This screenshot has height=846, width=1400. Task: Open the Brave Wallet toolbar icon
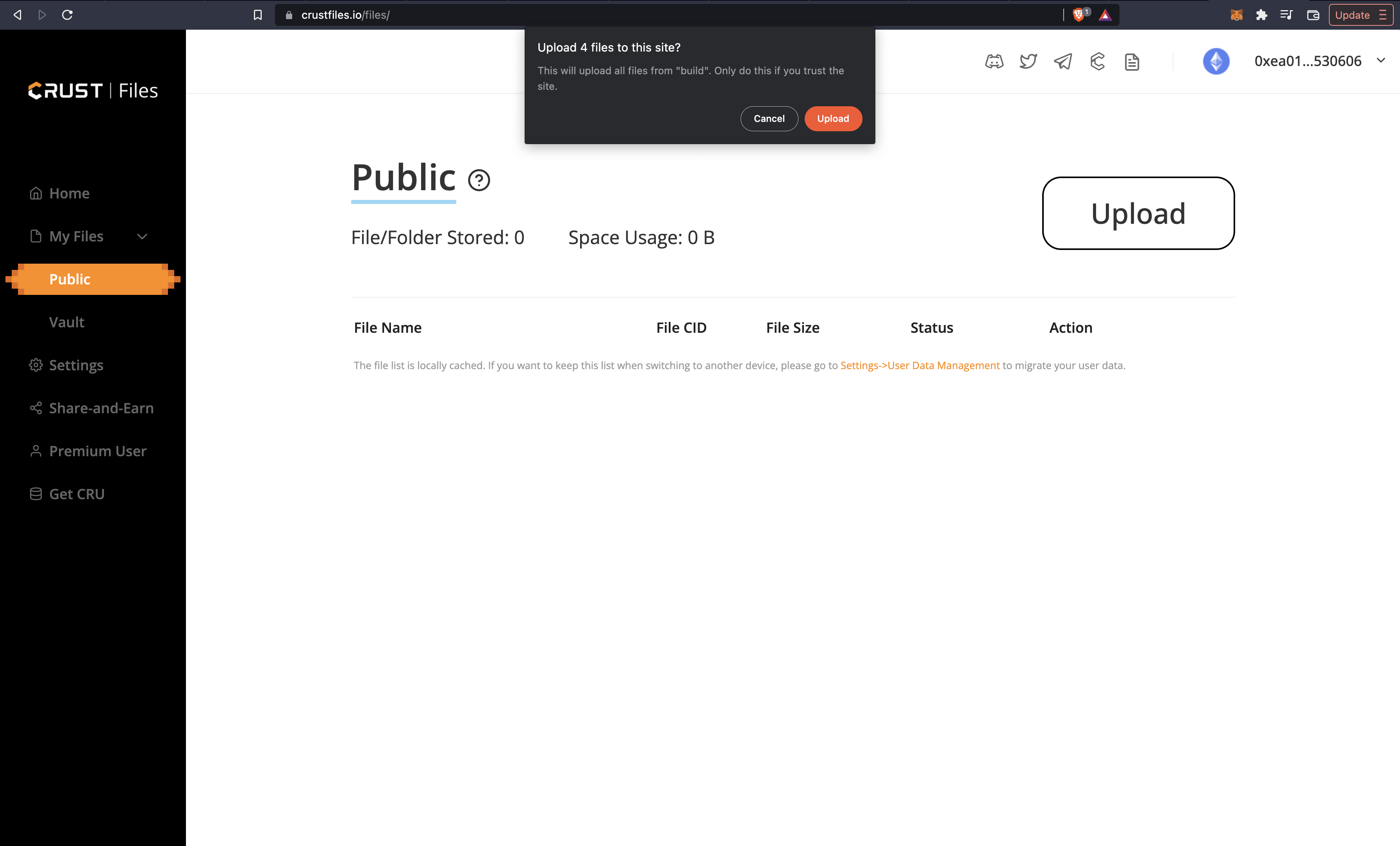pos(1313,15)
